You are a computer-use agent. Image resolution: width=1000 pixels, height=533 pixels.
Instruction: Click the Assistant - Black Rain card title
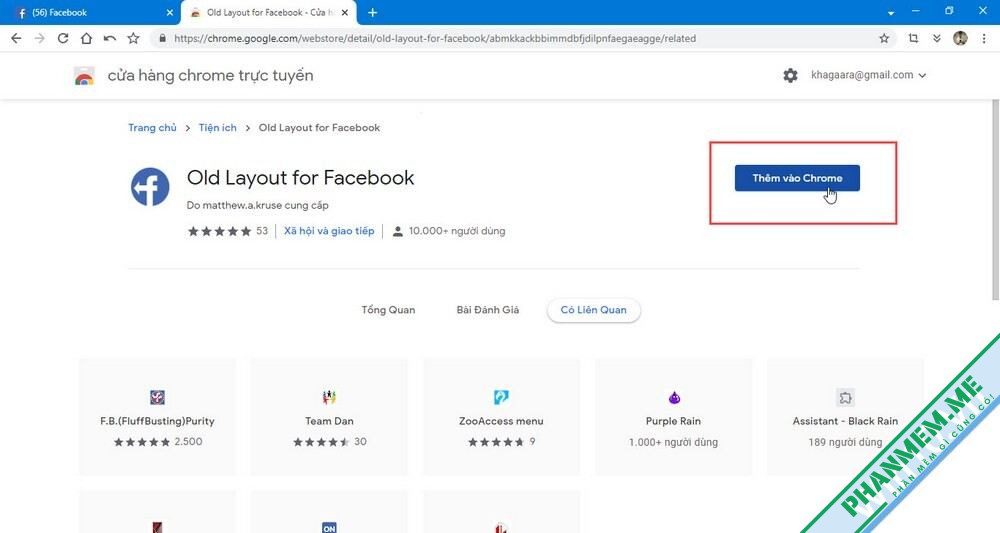coord(845,421)
